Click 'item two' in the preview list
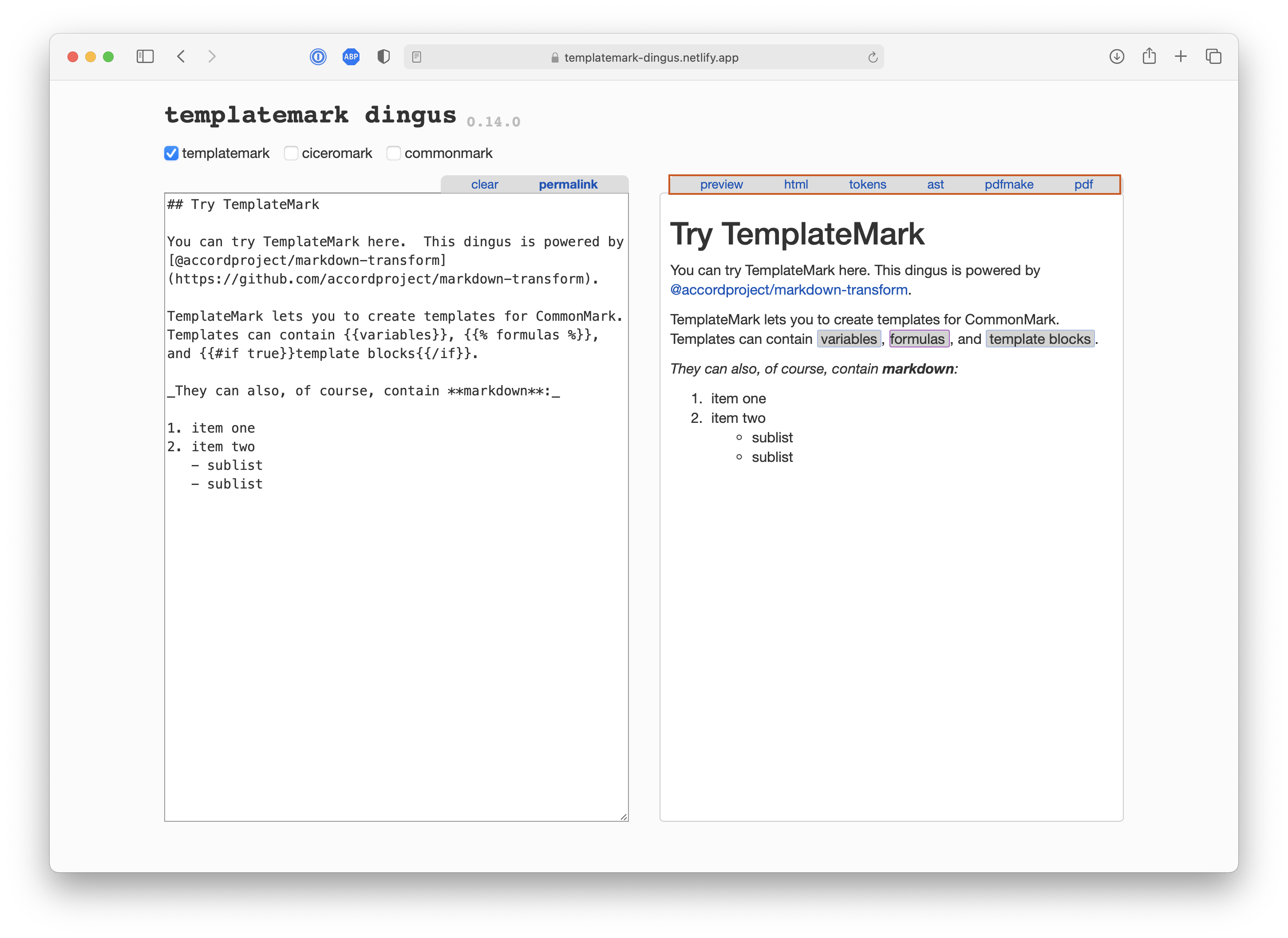Screen dimensions: 1288x938 (x=738, y=418)
